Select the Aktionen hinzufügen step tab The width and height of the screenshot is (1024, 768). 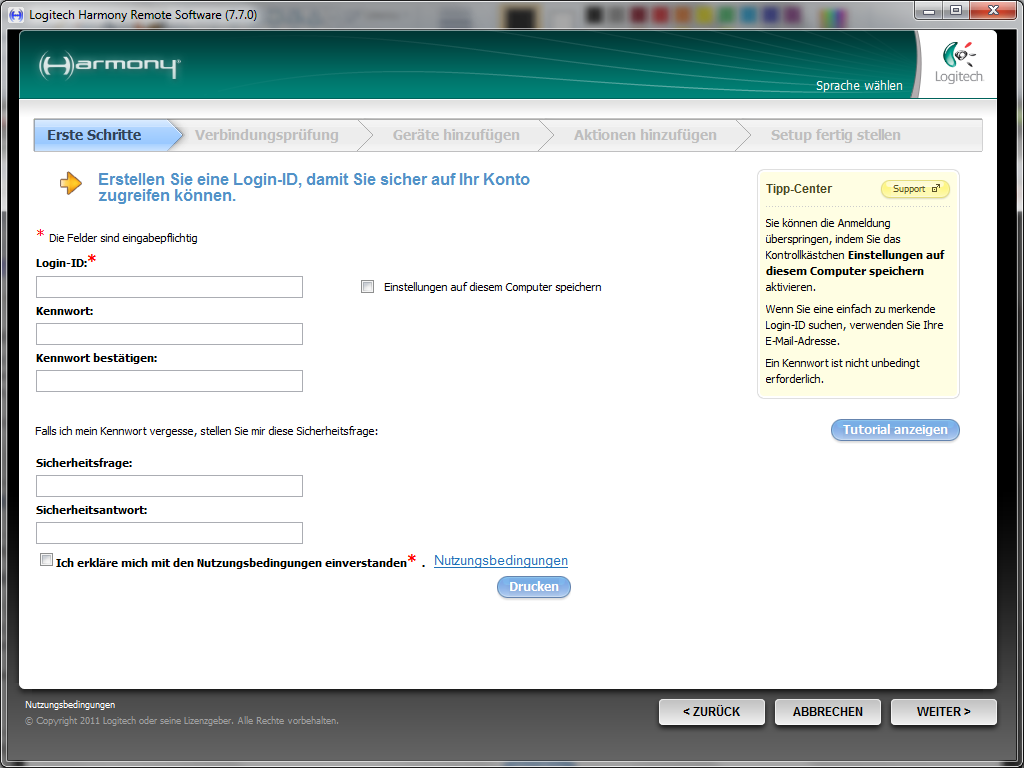pos(645,135)
